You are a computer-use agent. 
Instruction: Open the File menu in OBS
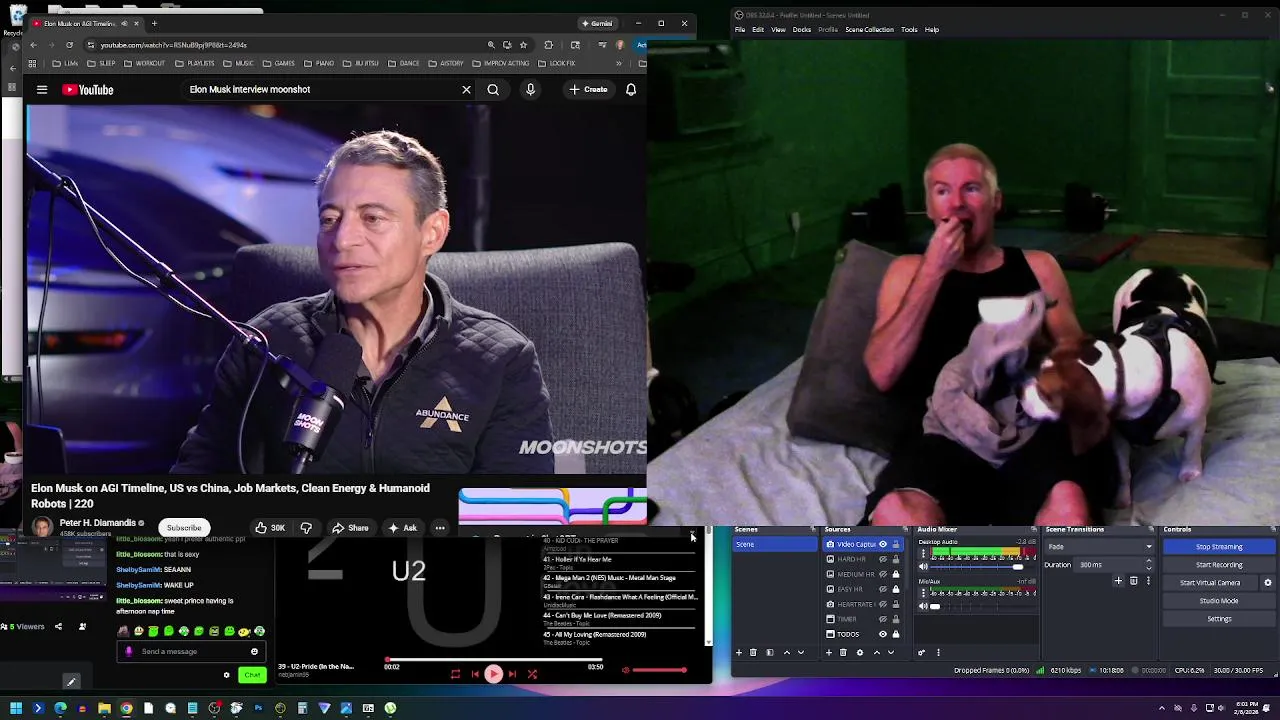coord(740,29)
